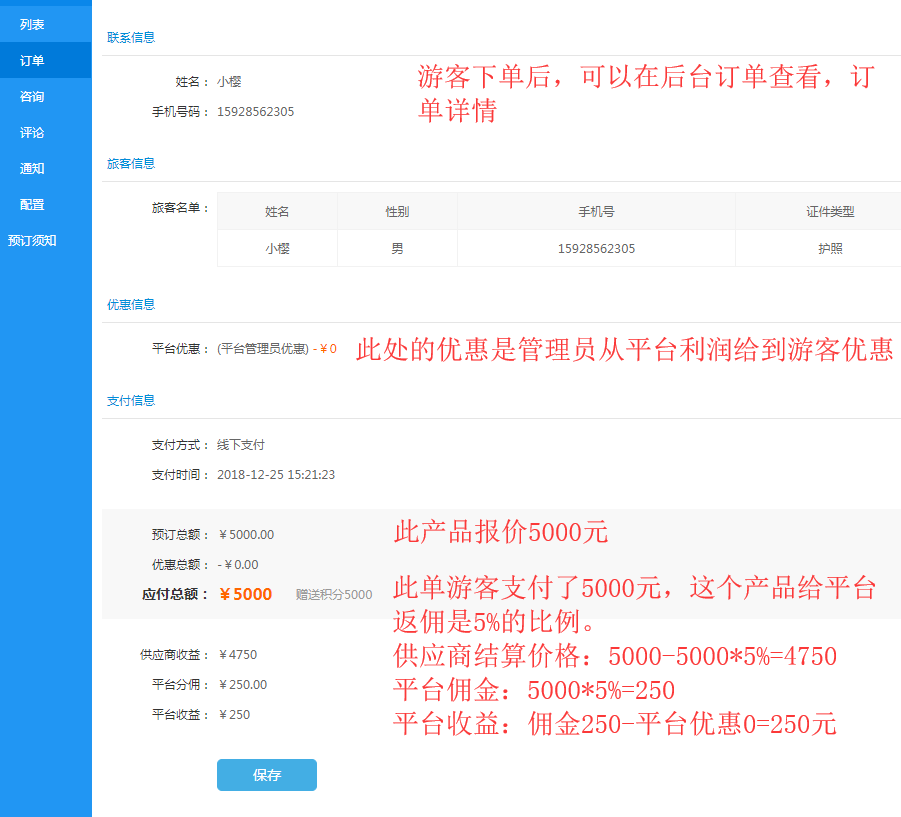The image size is (901, 817).
Task: Click the 通知 sidebar entry
Action: point(32,168)
